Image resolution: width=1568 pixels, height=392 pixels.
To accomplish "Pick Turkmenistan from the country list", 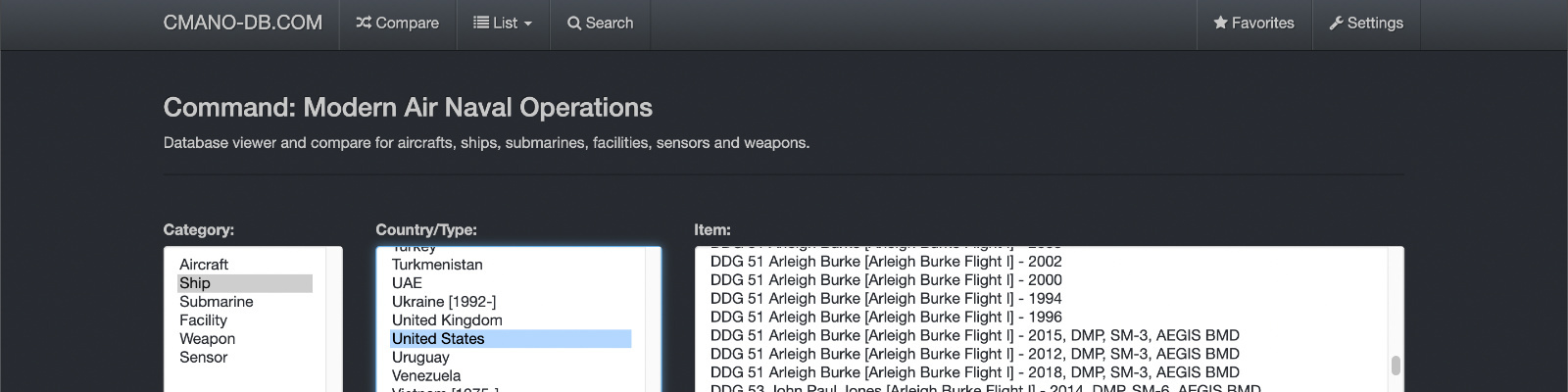I will coord(437,265).
